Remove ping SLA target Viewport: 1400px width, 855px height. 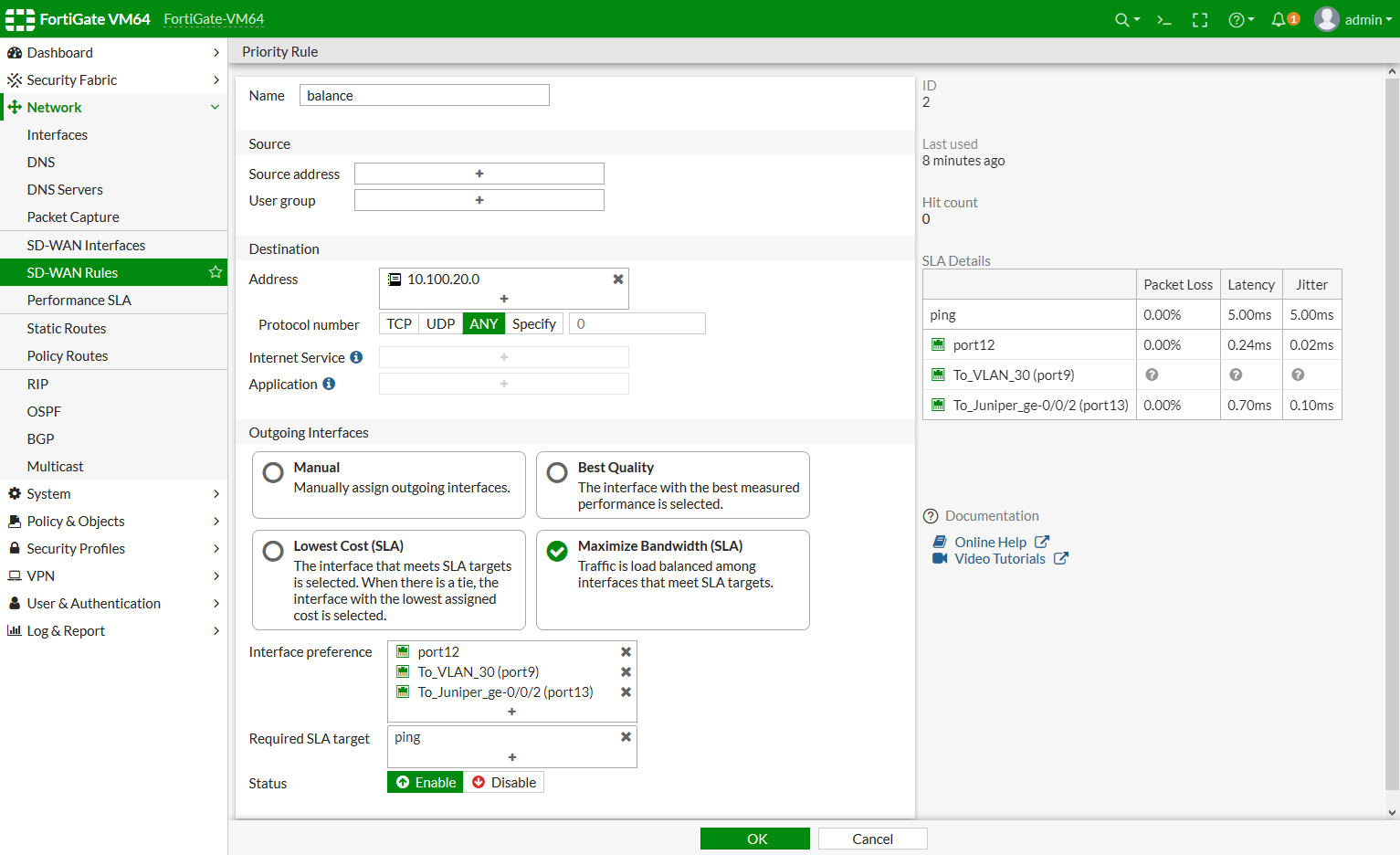pos(626,737)
